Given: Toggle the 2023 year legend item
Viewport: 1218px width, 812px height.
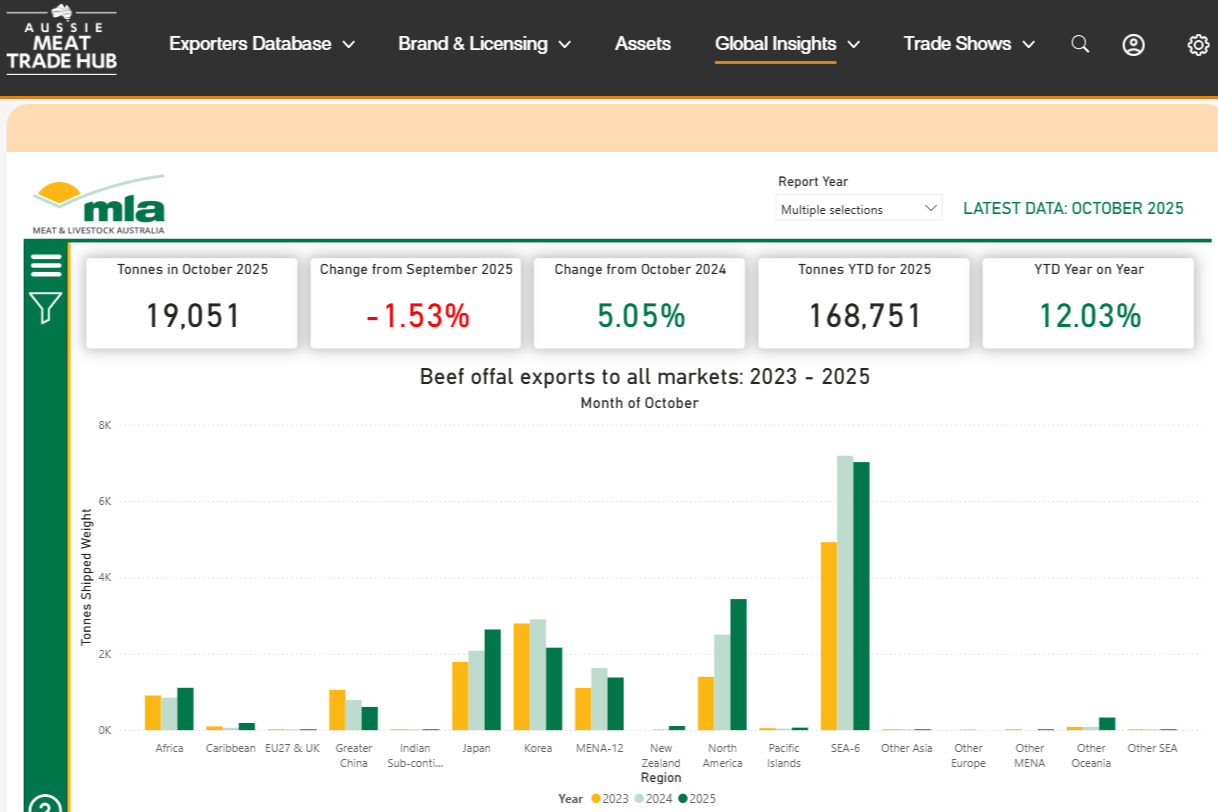Looking at the screenshot, I should pyautogui.click(x=610, y=799).
